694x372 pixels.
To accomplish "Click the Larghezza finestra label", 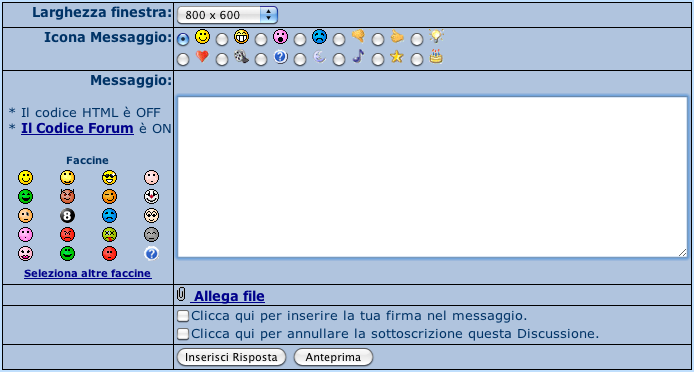I will click(x=102, y=12).
